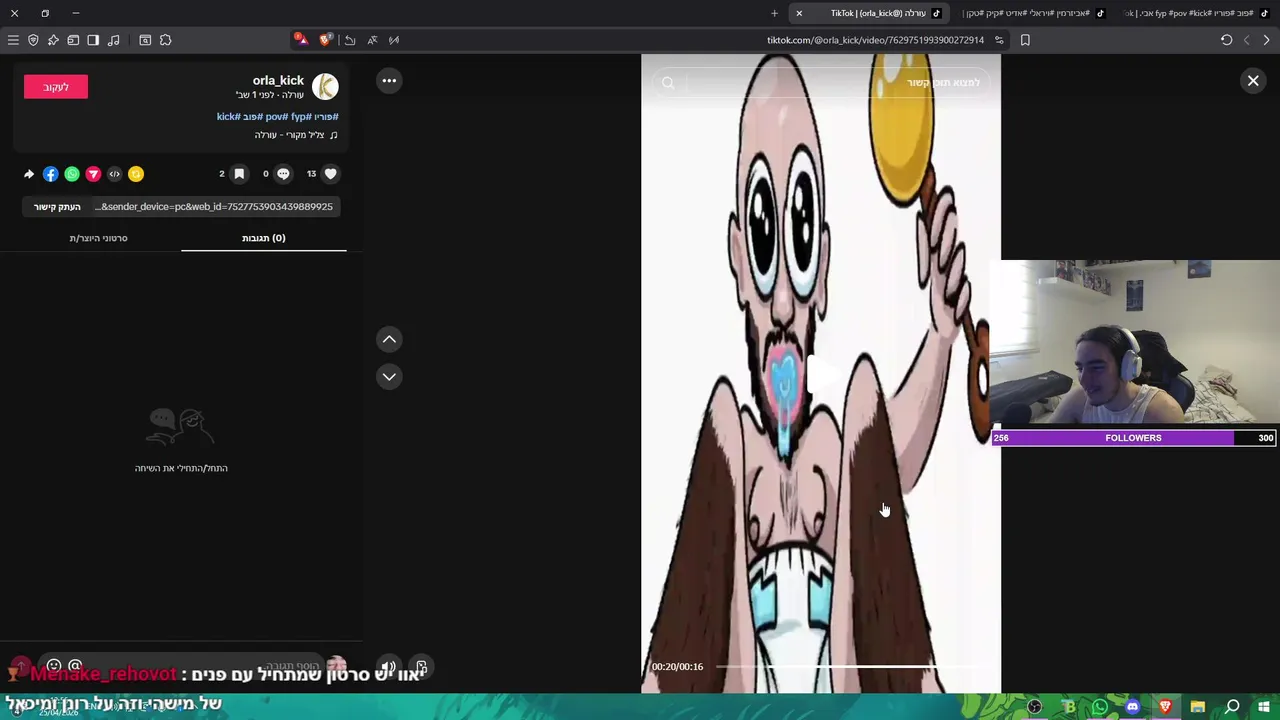This screenshot has height=720, width=1280.
Task: Open Discord from the taskbar
Action: (1132, 707)
